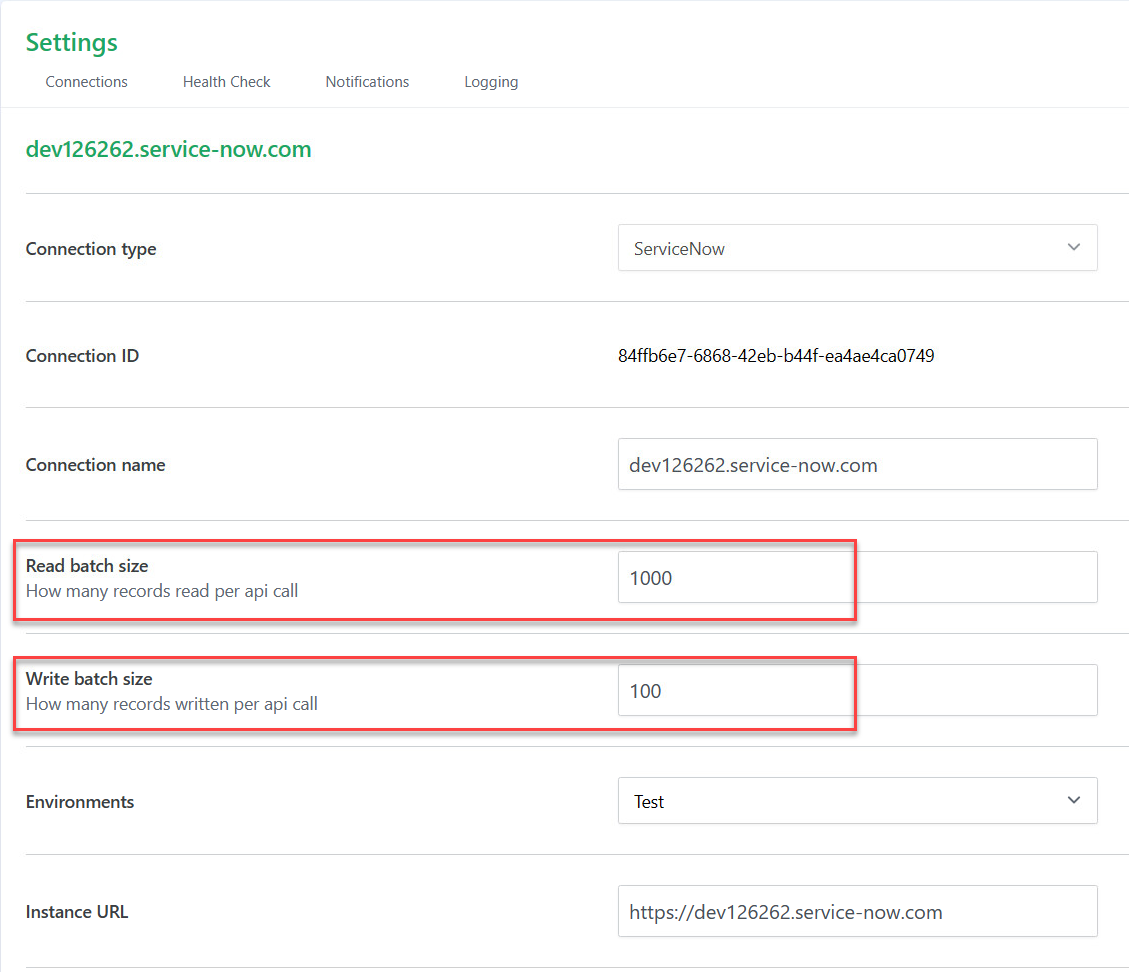Click the Connection name input field
The height and width of the screenshot is (972, 1129).
click(858, 464)
